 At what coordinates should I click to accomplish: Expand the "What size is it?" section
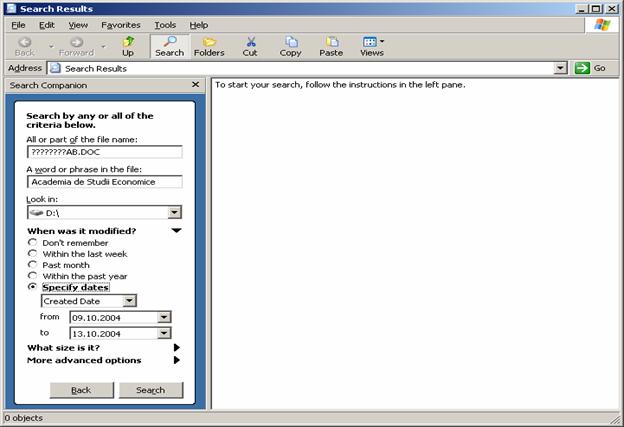[176, 348]
